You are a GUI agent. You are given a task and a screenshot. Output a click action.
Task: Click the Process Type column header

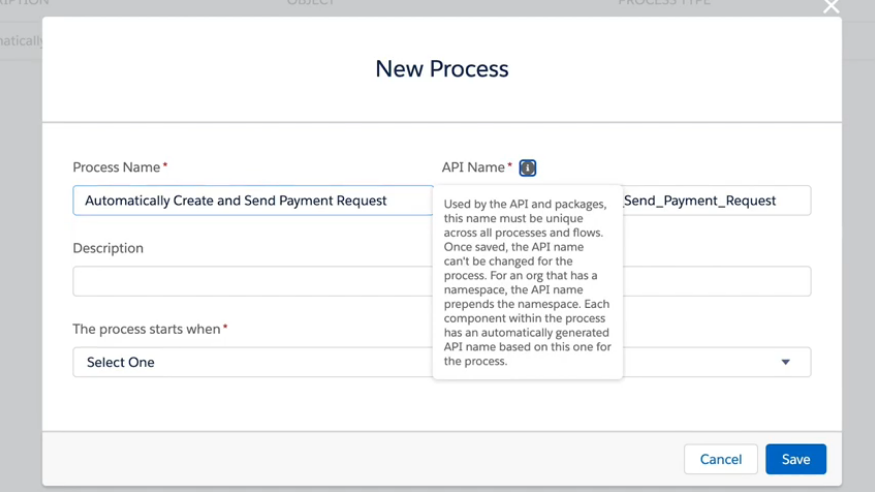coord(663,4)
